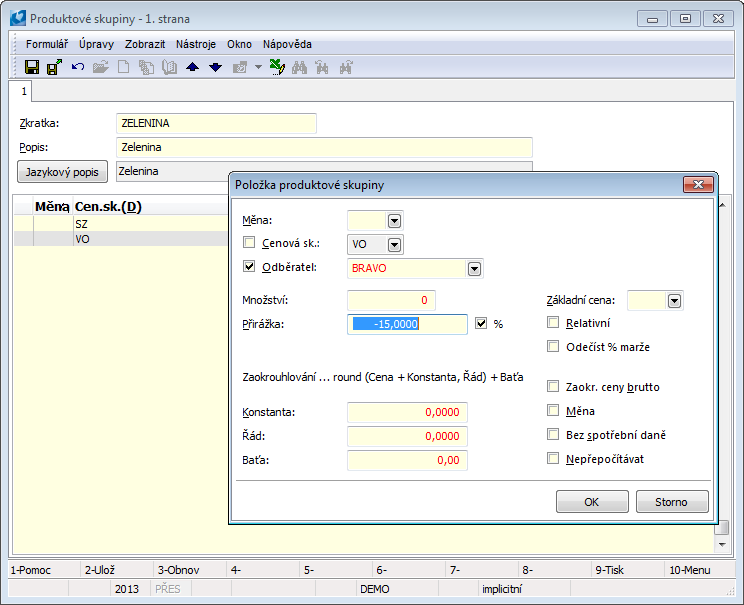The height and width of the screenshot is (605, 744).
Task: Confirm the dialog with OK button
Action: point(592,501)
